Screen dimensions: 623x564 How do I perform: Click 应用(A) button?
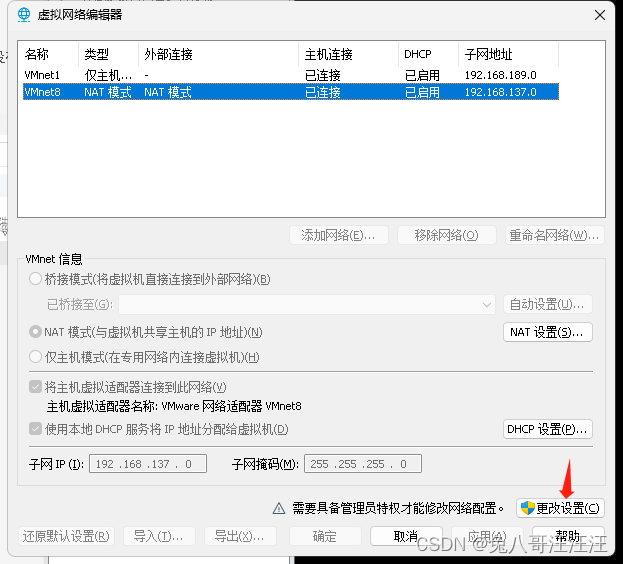[487, 536]
